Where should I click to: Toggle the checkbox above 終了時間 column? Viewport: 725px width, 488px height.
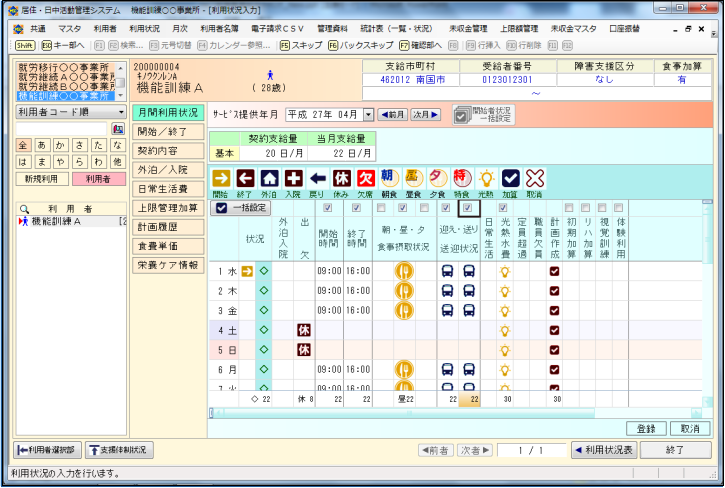point(357,208)
